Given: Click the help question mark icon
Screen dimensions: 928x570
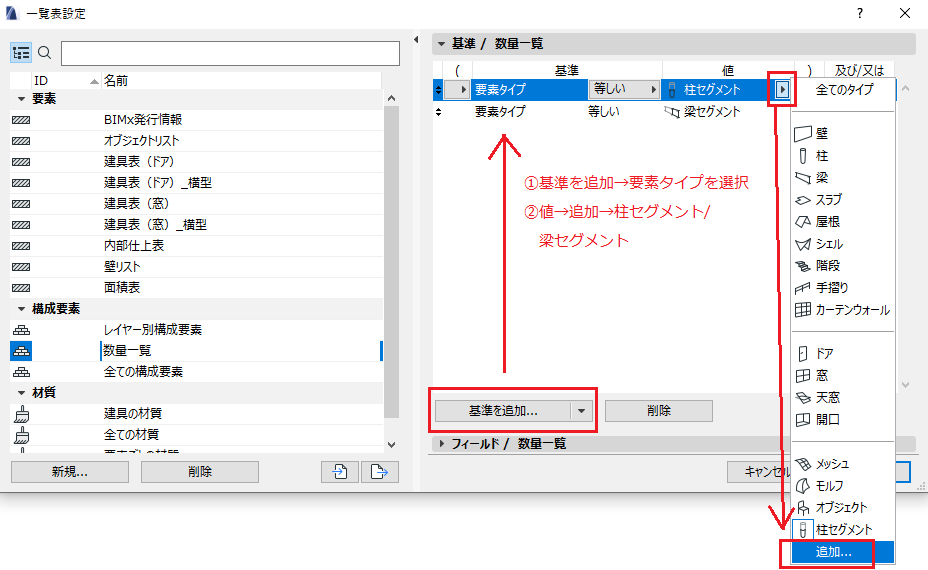Looking at the screenshot, I should pos(859,13).
